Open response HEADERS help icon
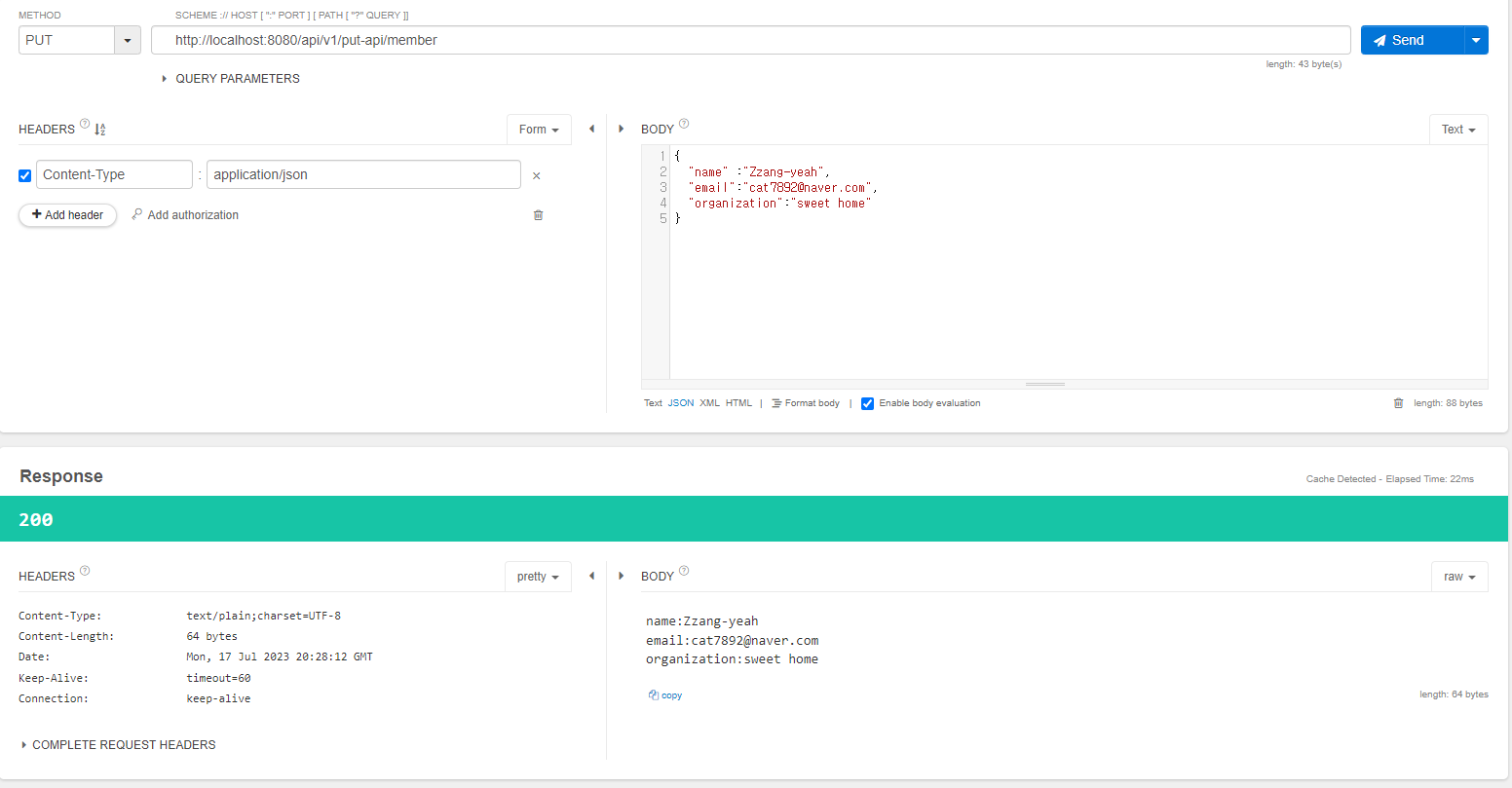 click(x=85, y=571)
